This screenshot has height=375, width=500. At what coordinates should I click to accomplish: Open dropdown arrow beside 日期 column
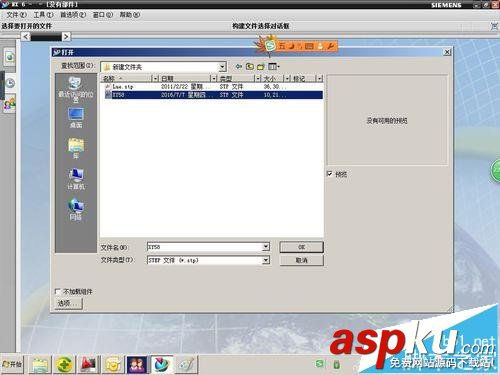[214, 79]
